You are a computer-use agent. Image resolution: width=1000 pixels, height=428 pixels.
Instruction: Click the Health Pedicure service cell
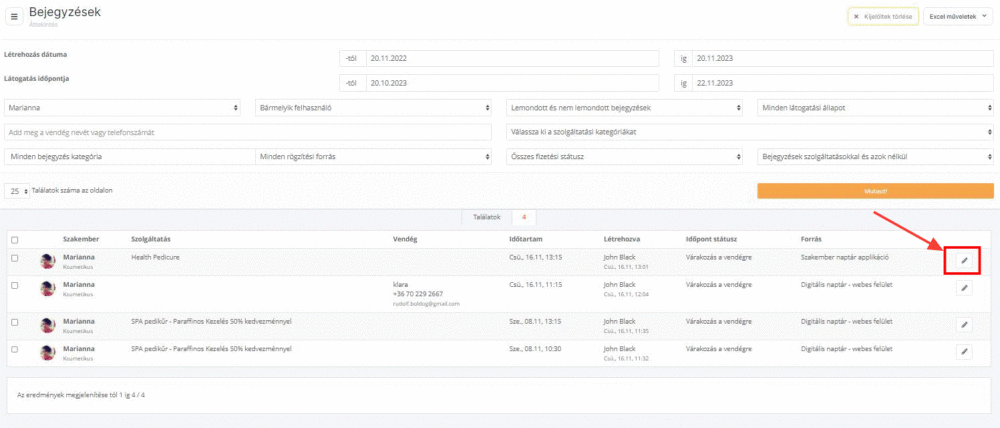coord(155,257)
